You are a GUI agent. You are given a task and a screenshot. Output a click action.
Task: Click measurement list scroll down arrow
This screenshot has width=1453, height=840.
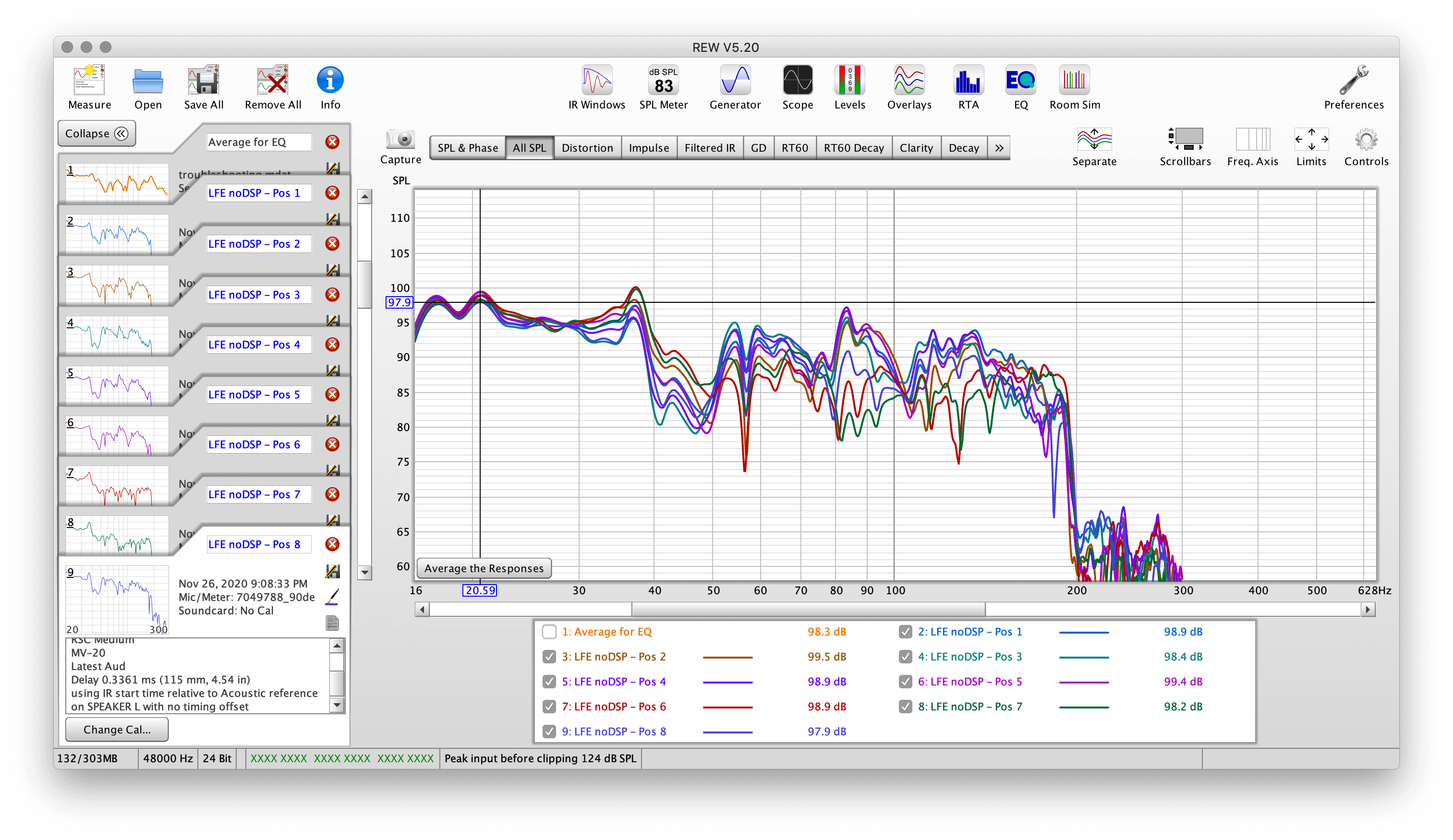coord(364,573)
